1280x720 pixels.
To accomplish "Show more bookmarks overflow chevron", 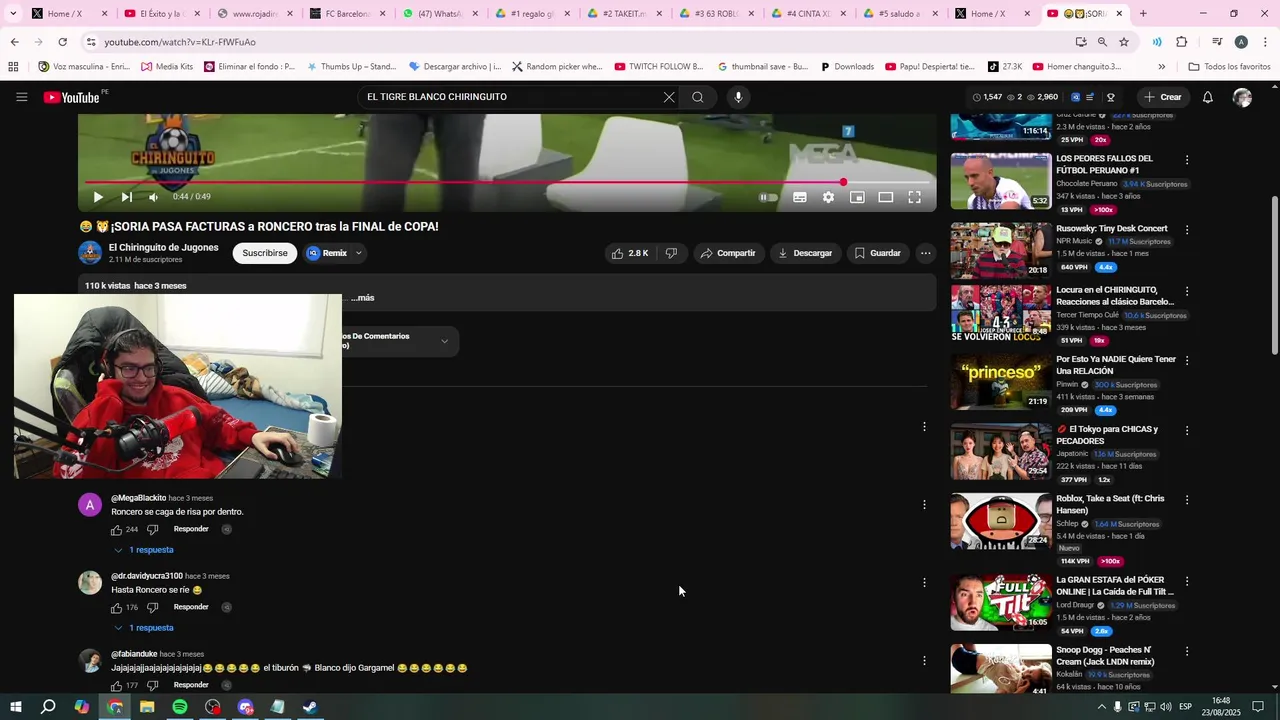I will 1161,67.
